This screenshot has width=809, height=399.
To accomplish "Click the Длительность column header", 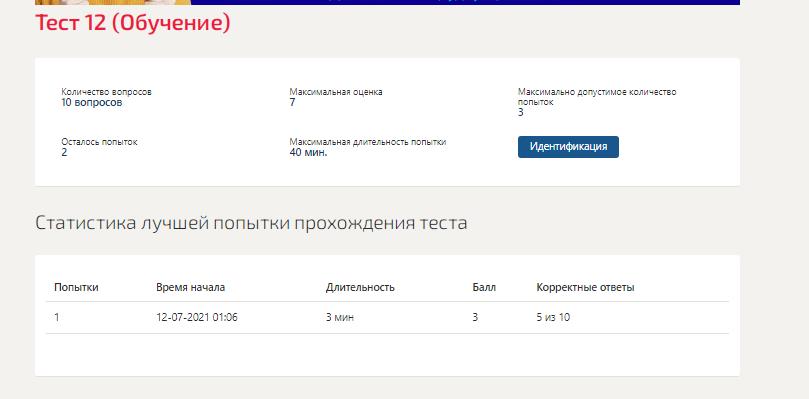I will (360, 288).
